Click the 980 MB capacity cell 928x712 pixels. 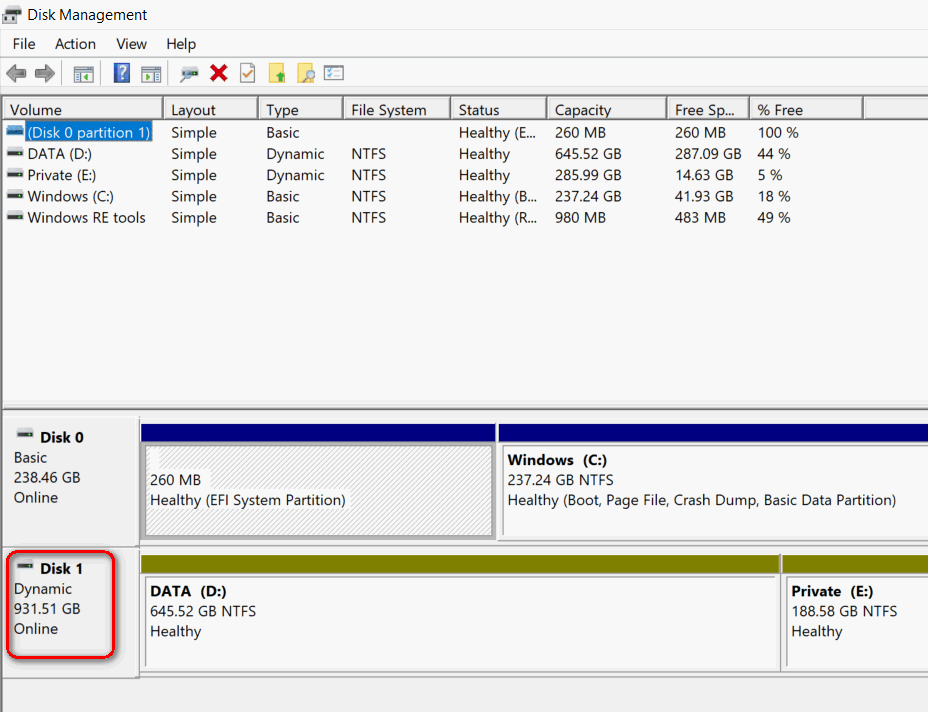point(580,217)
